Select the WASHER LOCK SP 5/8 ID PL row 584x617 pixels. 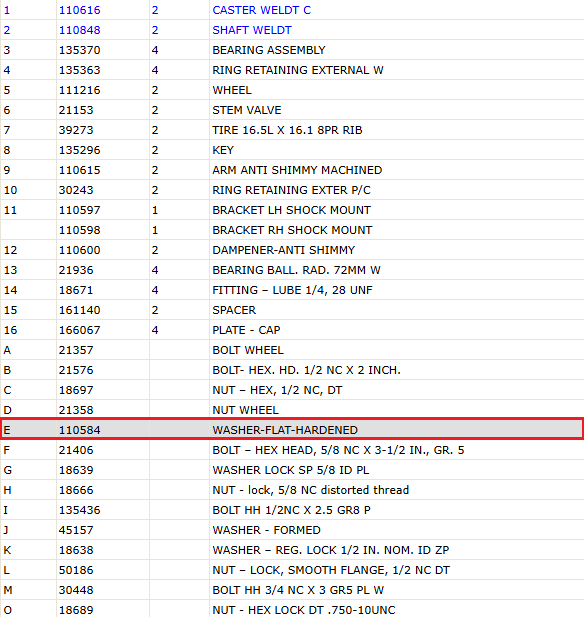pyautogui.click(x=292, y=470)
